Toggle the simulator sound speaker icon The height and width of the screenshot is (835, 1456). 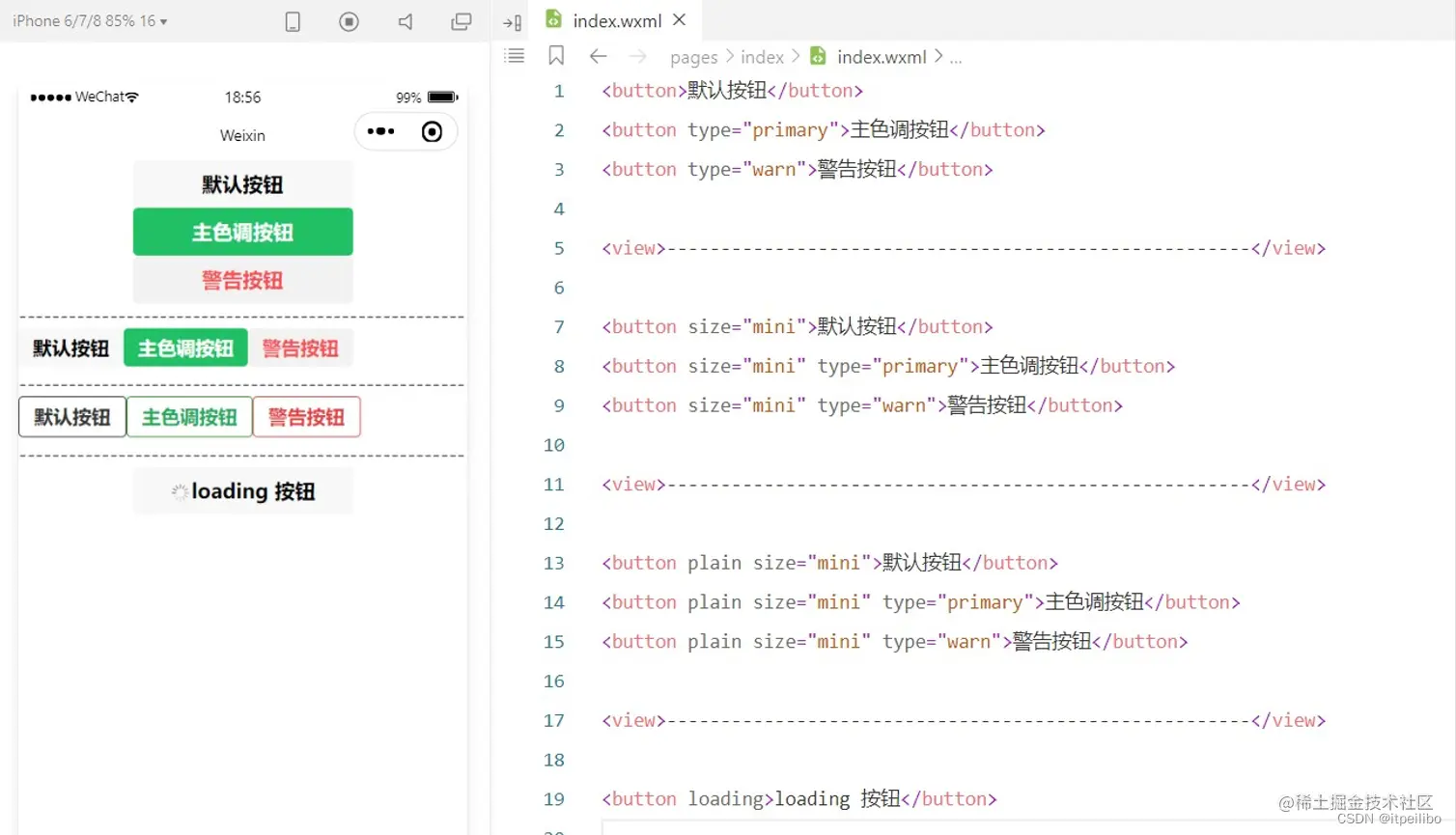[406, 21]
